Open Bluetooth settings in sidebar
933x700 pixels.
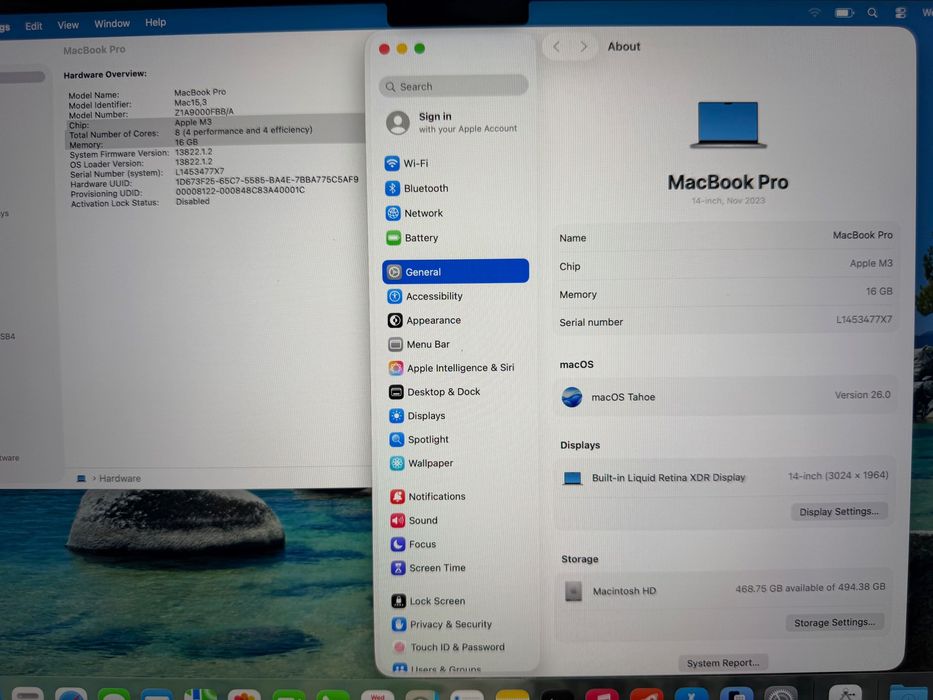416,188
